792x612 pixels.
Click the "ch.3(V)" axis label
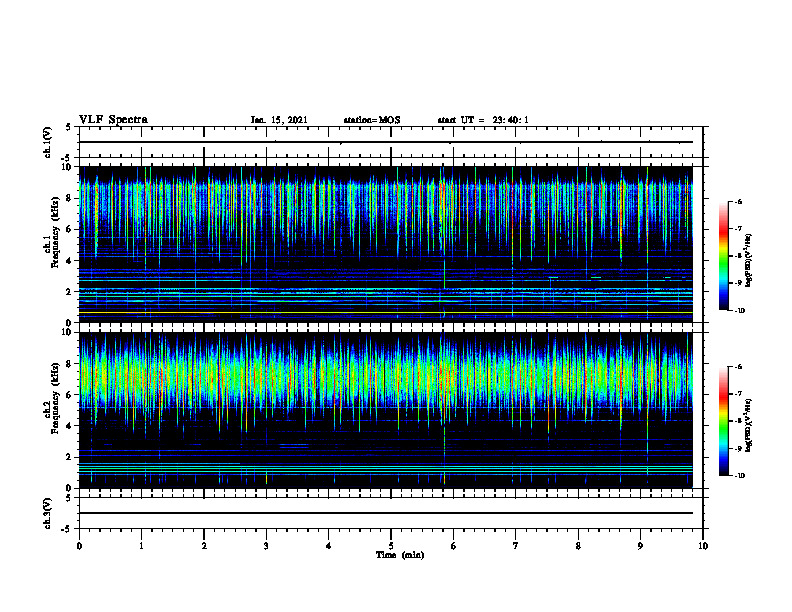(47, 513)
